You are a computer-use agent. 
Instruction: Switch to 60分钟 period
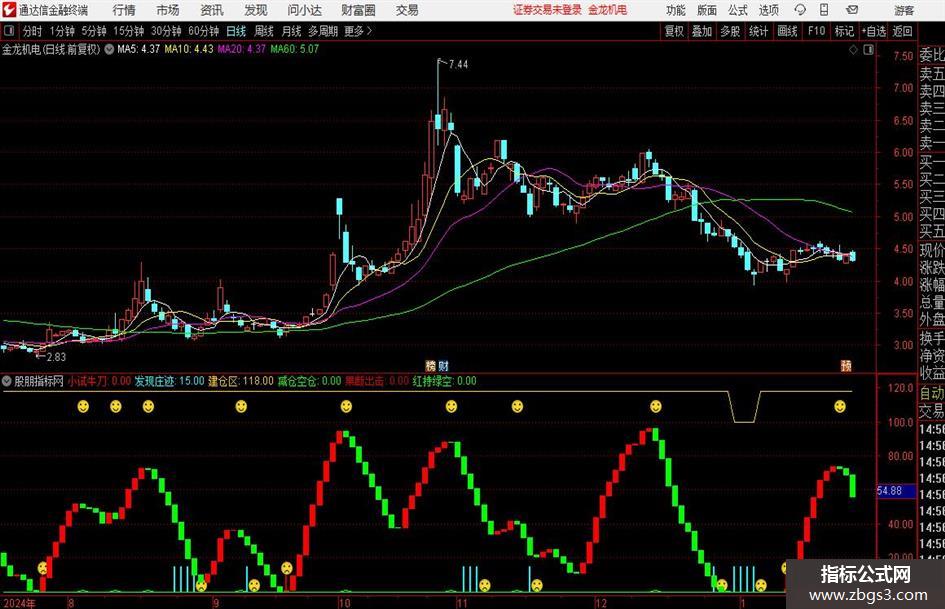point(203,31)
